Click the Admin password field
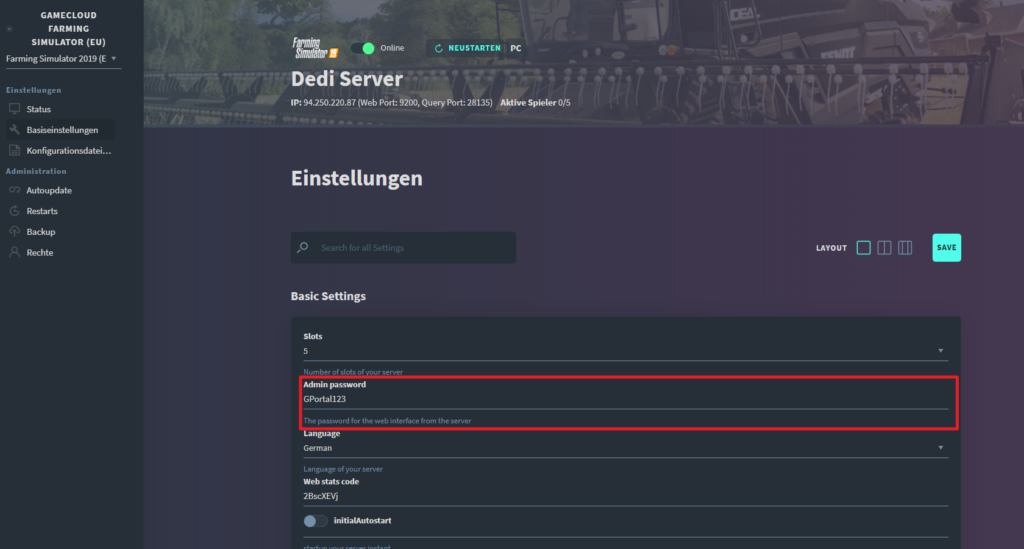The width and height of the screenshot is (1024, 549). coord(625,399)
